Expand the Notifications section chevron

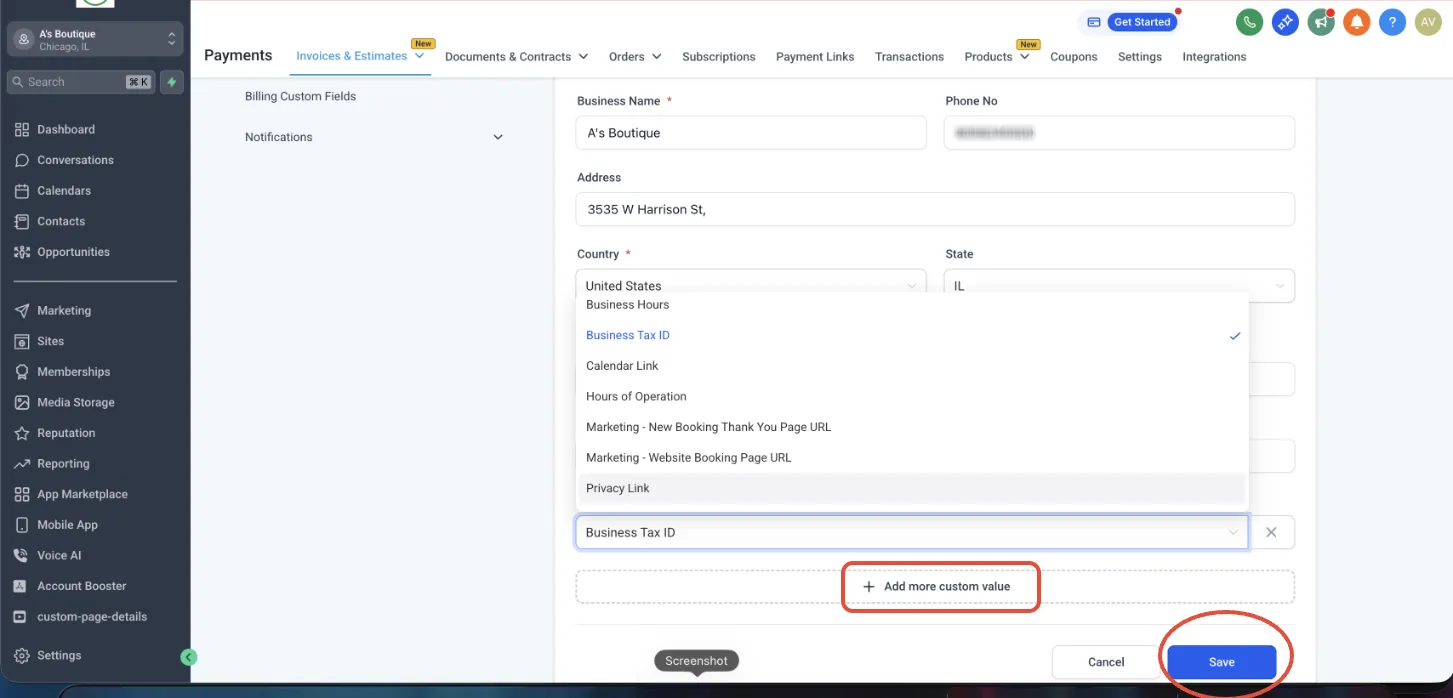[498, 137]
